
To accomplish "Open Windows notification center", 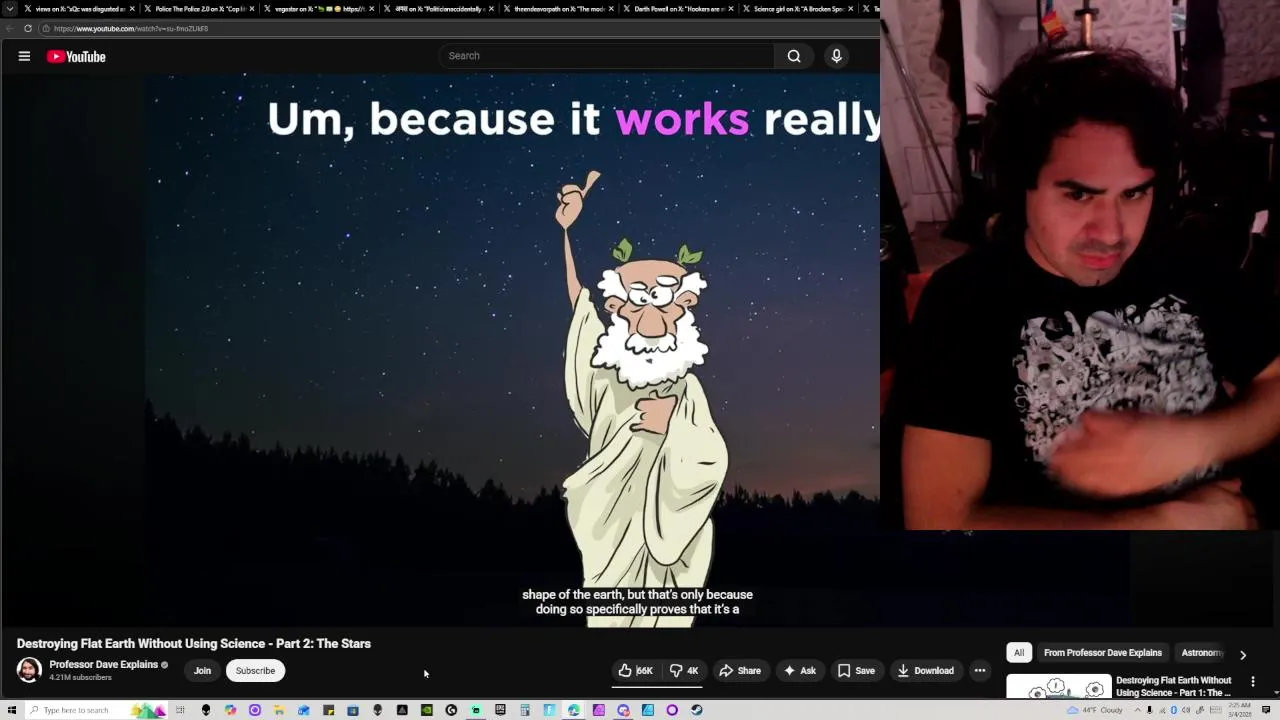I will click(x=1266, y=710).
